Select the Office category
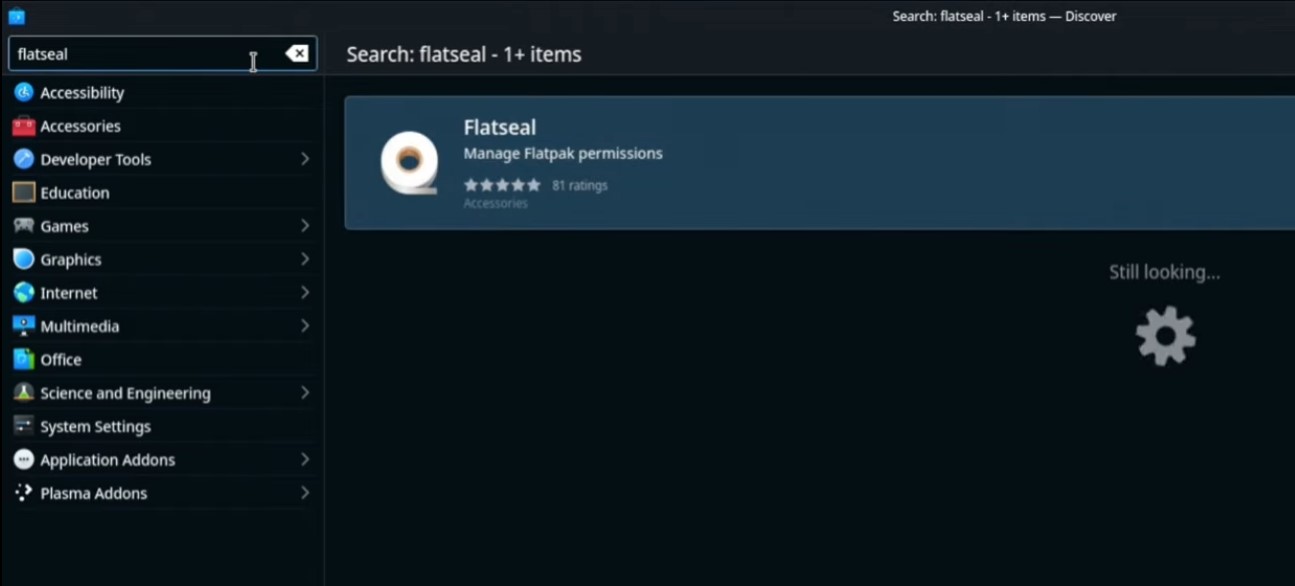1295x586 pixels. (x=60, y=360)
